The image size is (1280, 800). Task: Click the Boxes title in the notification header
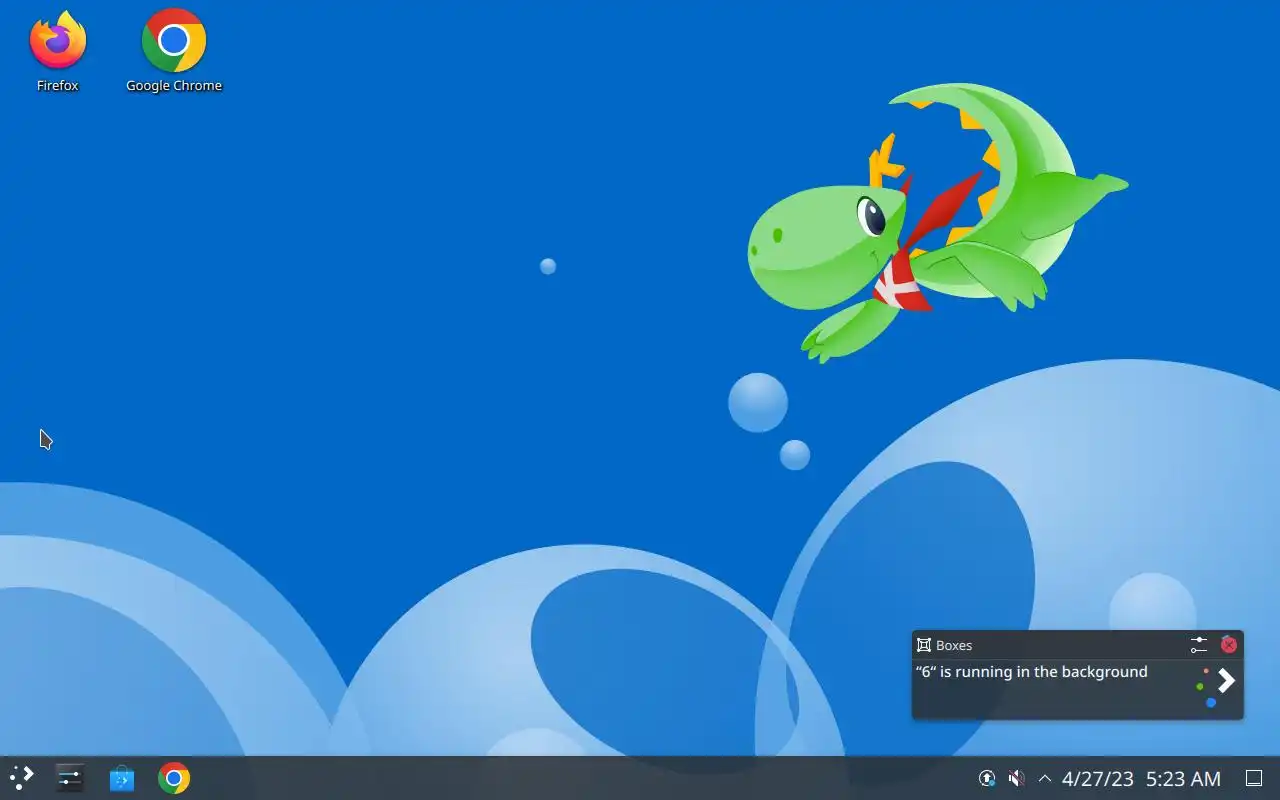coord(954,646)
